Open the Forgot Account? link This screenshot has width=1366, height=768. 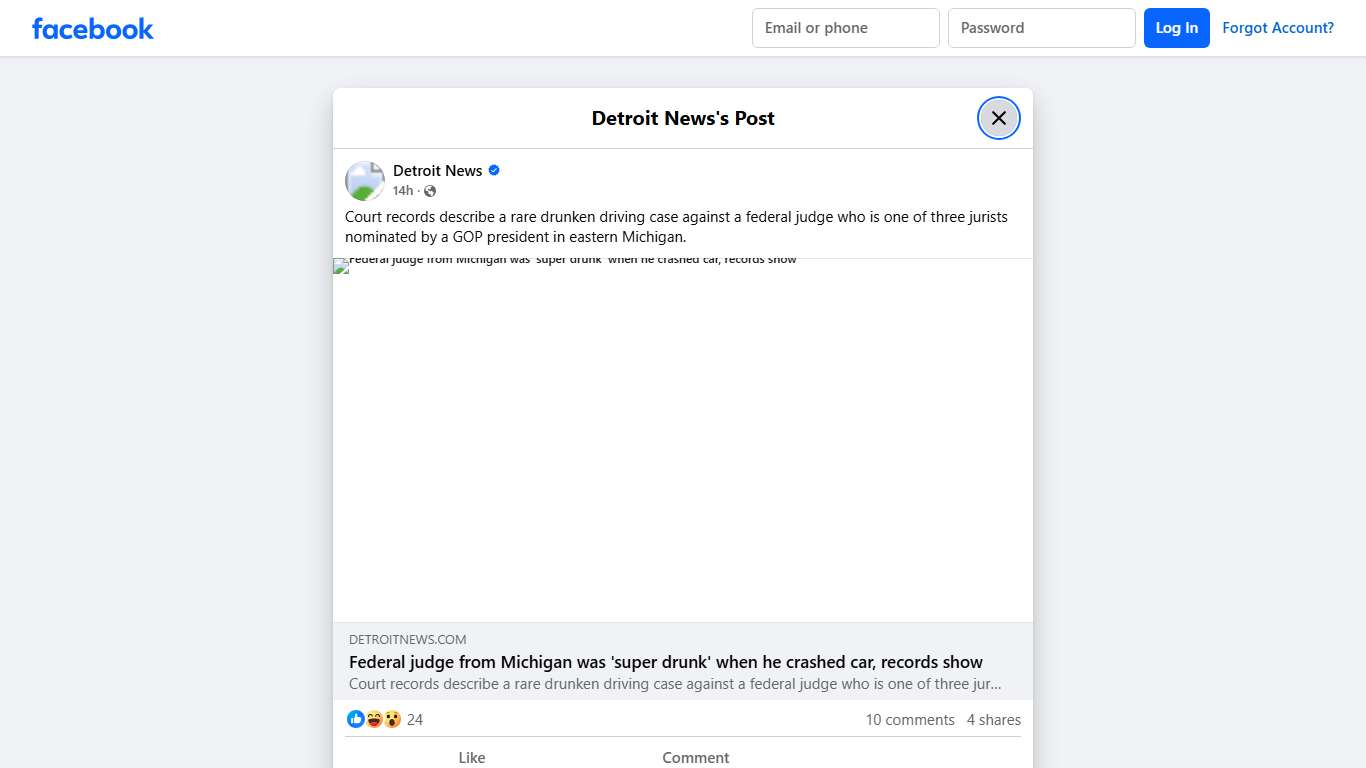coord(1277,28)
